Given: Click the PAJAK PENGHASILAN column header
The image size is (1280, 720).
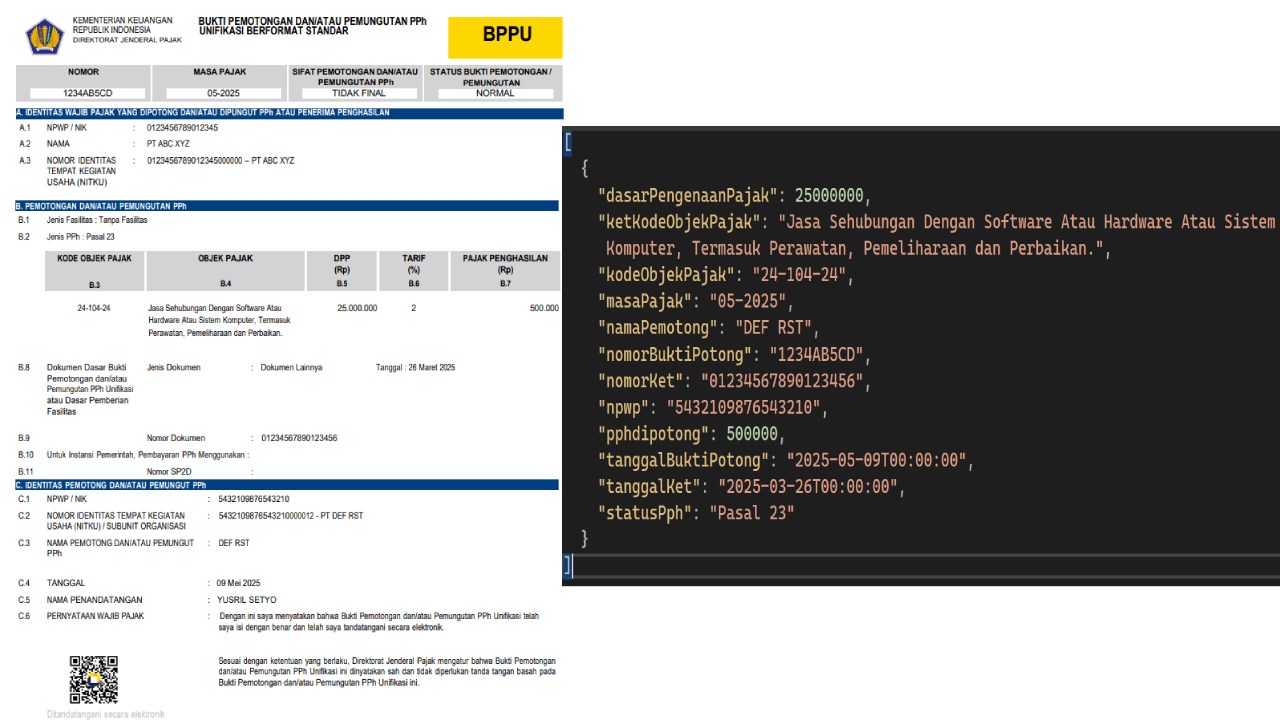Looking at the screenshot, I should 505,271.
